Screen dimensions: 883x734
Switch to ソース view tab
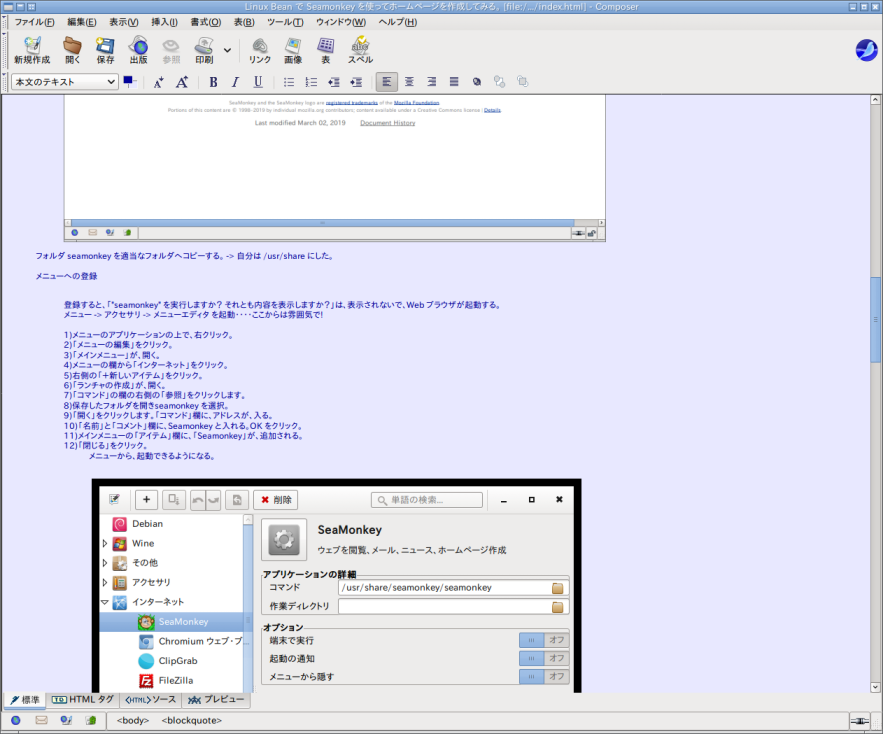[x=150, y=699]
